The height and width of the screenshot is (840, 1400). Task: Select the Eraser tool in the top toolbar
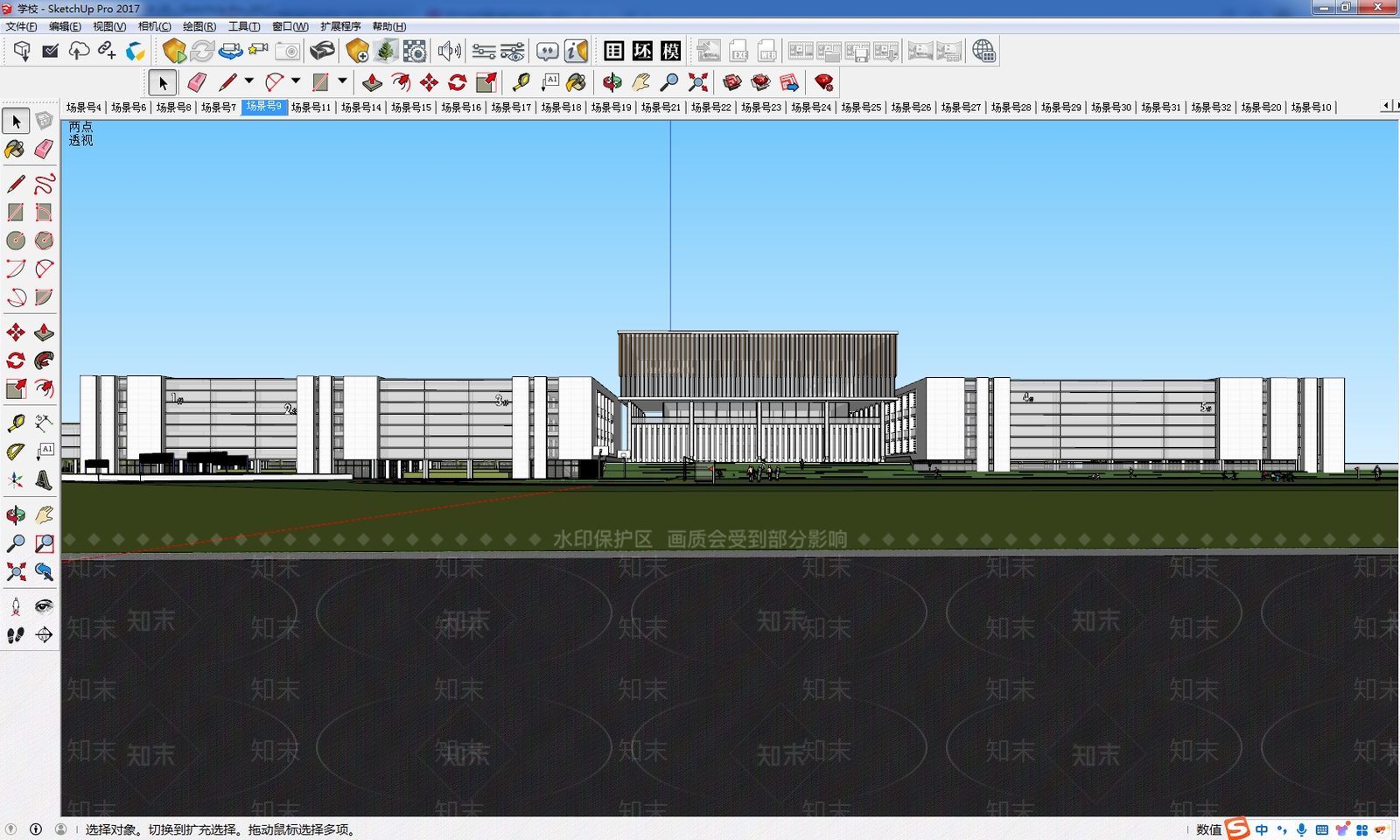point(197,82)
